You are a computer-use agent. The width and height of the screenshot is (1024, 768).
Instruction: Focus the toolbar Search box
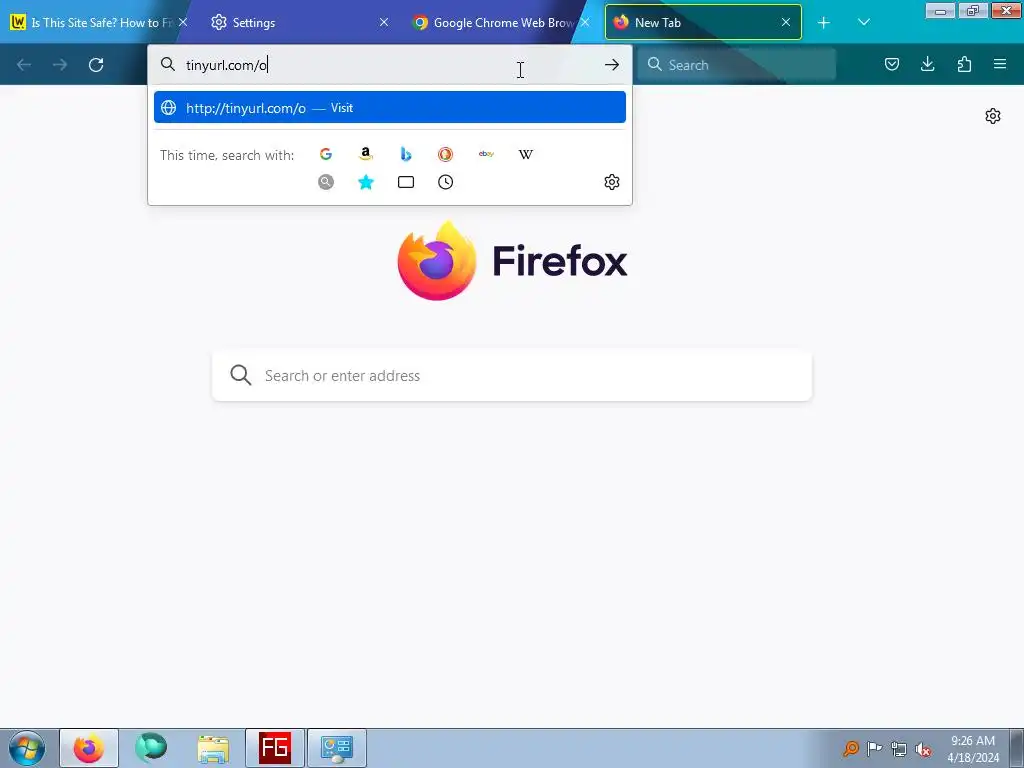pyautogui.click(x=736, y=65)
